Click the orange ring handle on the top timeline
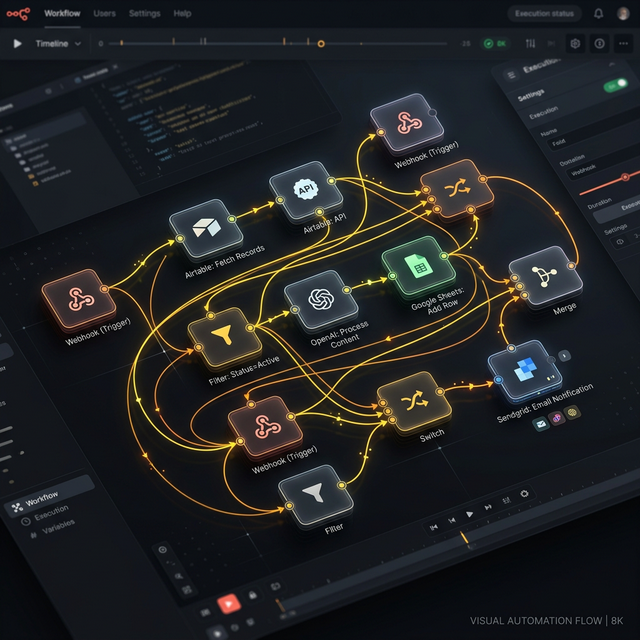The image size is (640, 640). pos(321,44)
